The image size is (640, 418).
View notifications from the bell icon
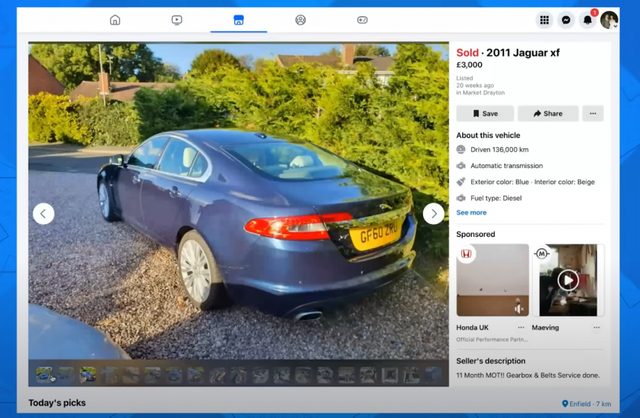click(x=587, y=20)
